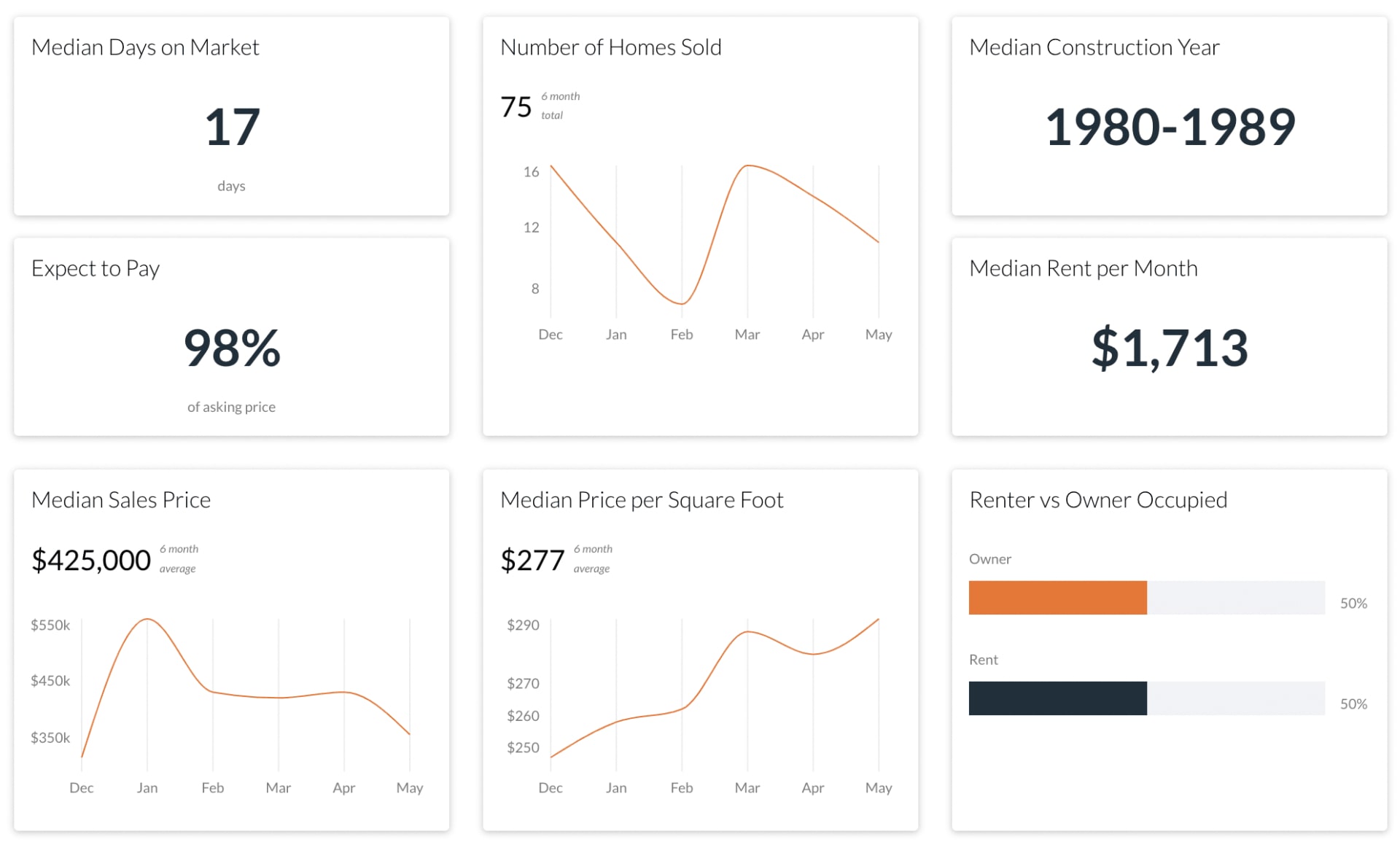Click the Owner 50% percentage label
Image resolution: width=1400 pixels, height=842 pixels.
pyautogui.click(x=1353, y=604)
